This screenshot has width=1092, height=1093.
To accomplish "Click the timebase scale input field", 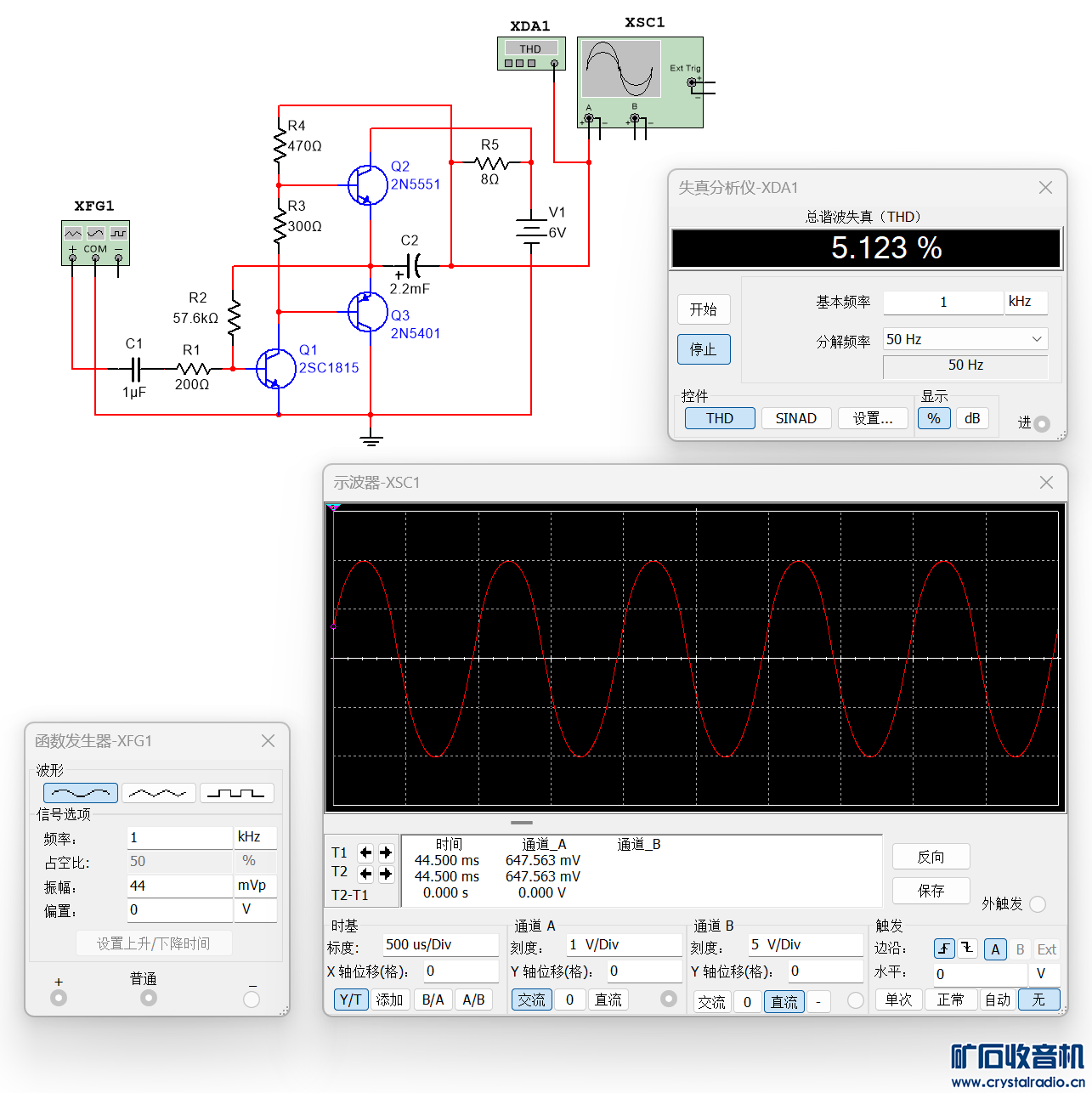I will click(440, 945).
